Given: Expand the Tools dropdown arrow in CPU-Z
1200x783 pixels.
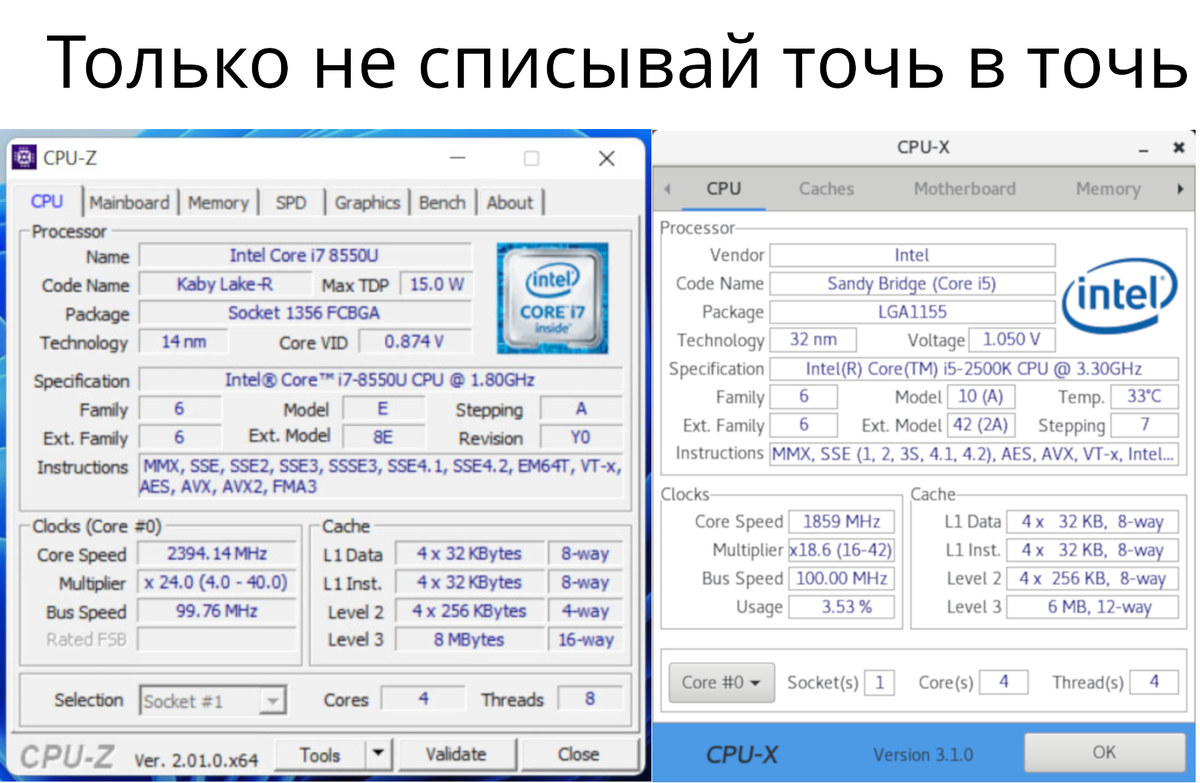Looking at the screenshot, I should [378, 754].
